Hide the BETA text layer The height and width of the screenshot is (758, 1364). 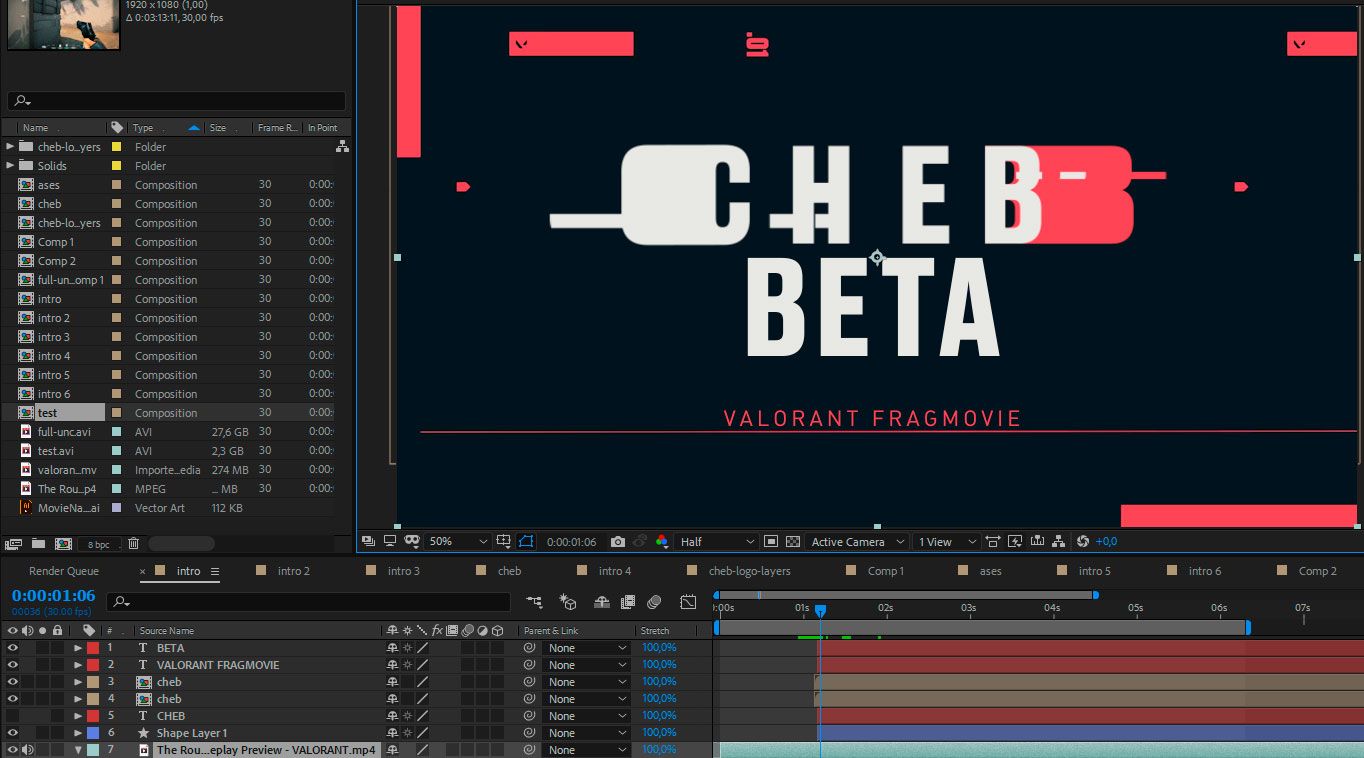coord(11,648)
